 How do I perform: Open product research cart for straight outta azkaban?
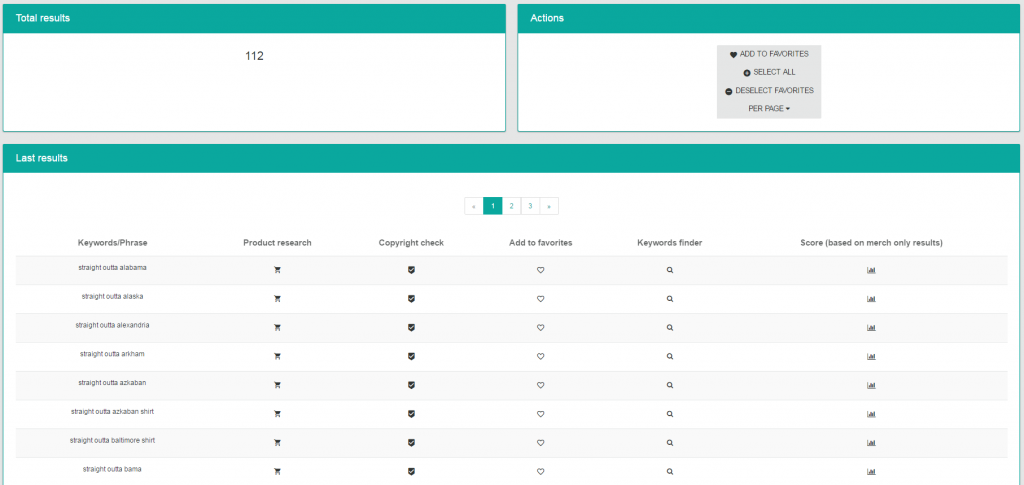coord(277,385)
